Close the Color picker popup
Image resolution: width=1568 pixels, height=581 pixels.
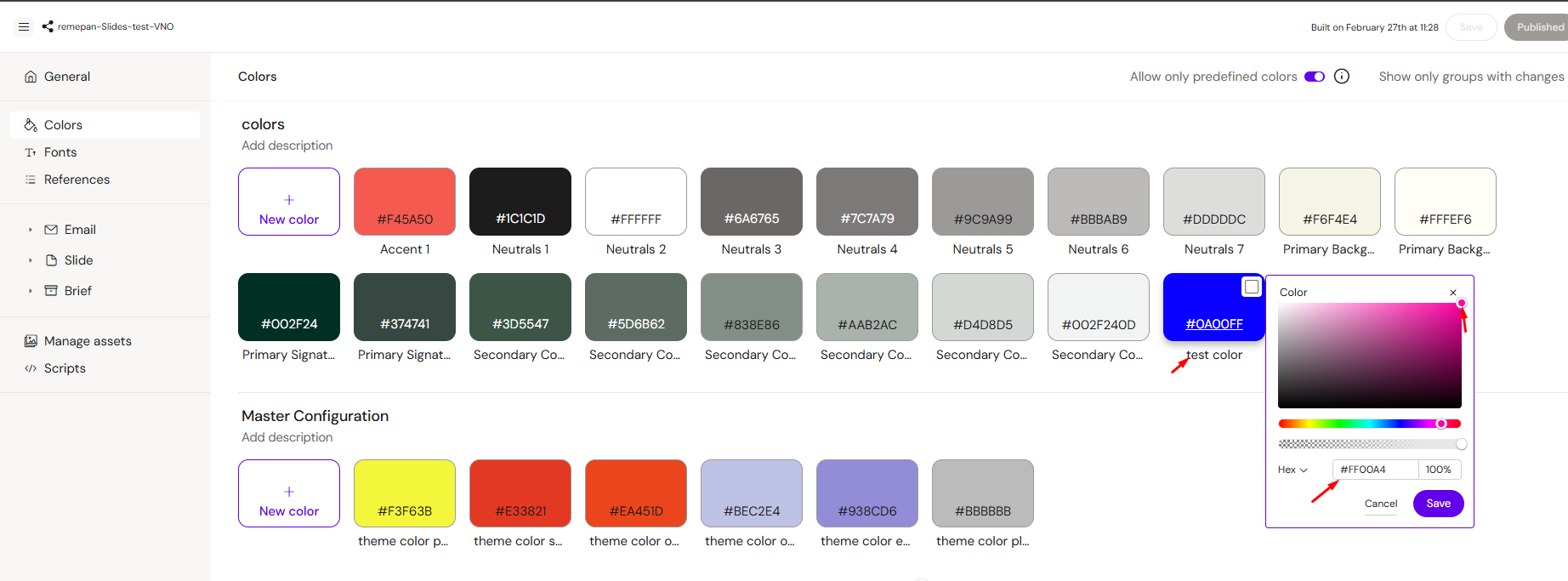[x=1453, y=293]
